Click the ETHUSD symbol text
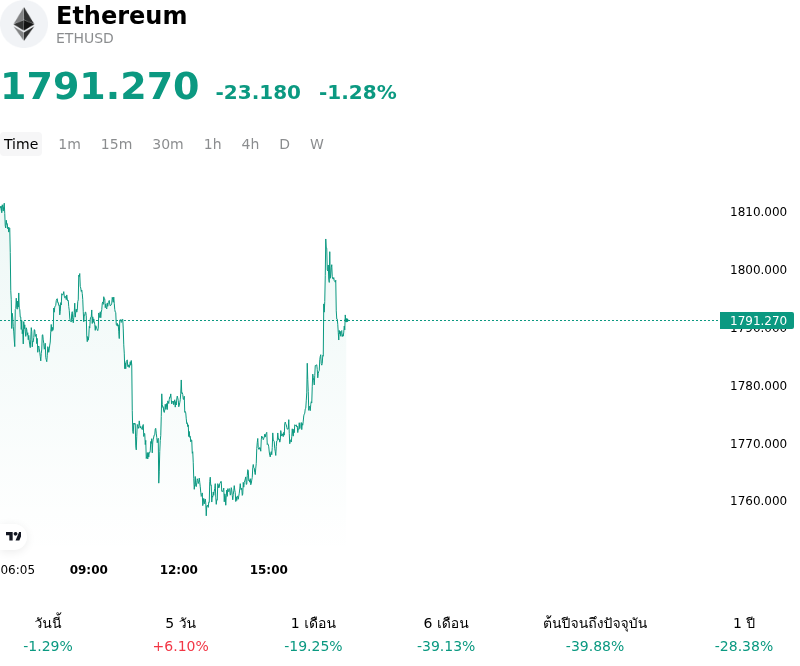 tap(85, 38)
